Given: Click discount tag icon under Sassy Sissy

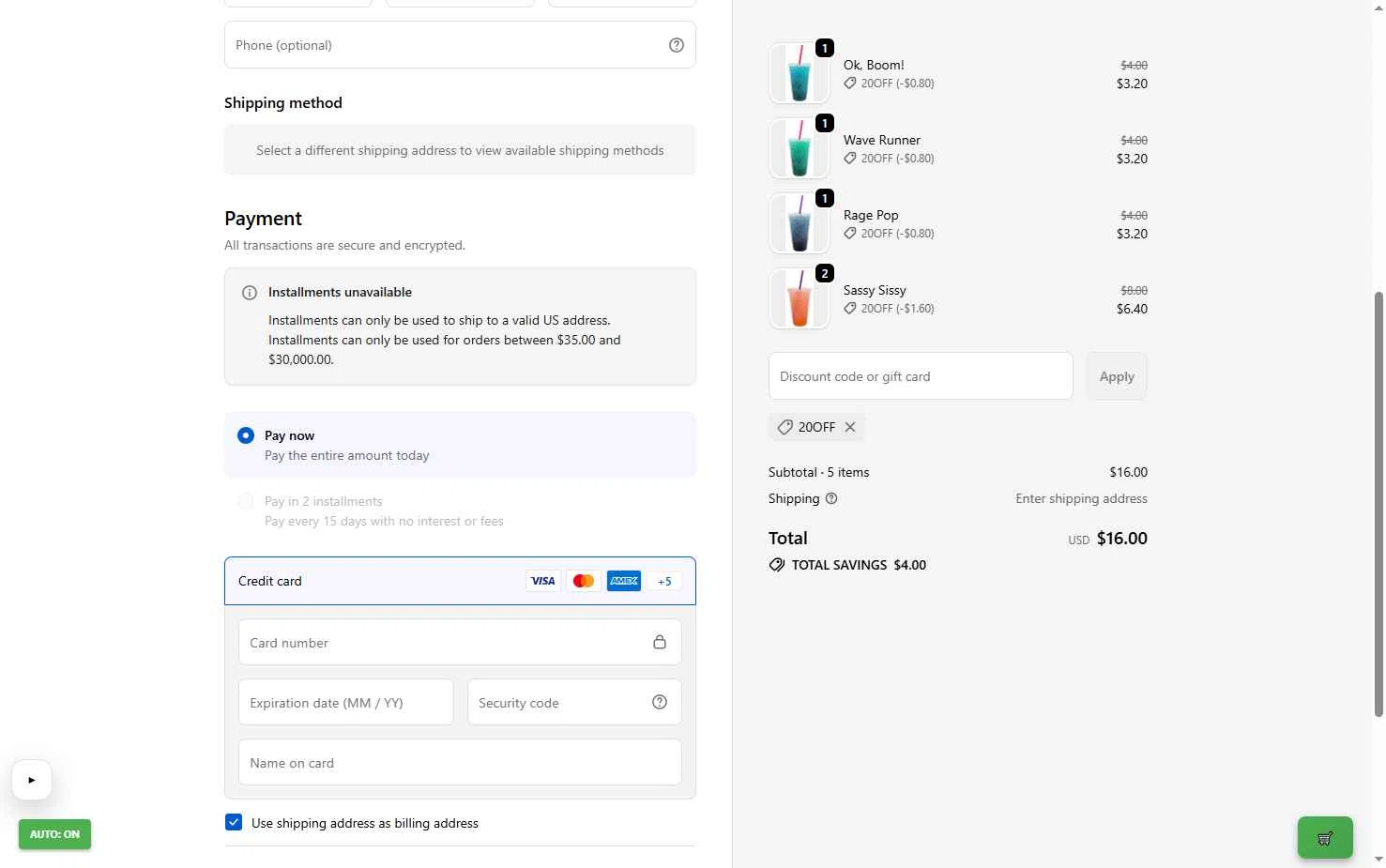Looking at the screenshot, I should click(850, 308).
